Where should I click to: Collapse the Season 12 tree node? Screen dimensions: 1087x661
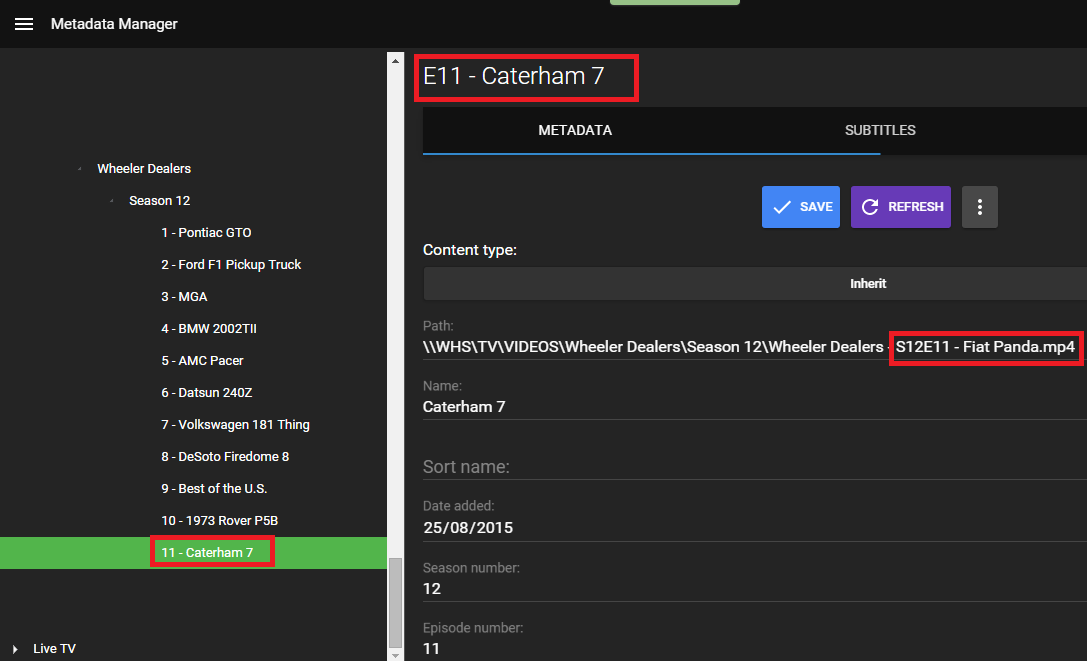tap(112, 200)
